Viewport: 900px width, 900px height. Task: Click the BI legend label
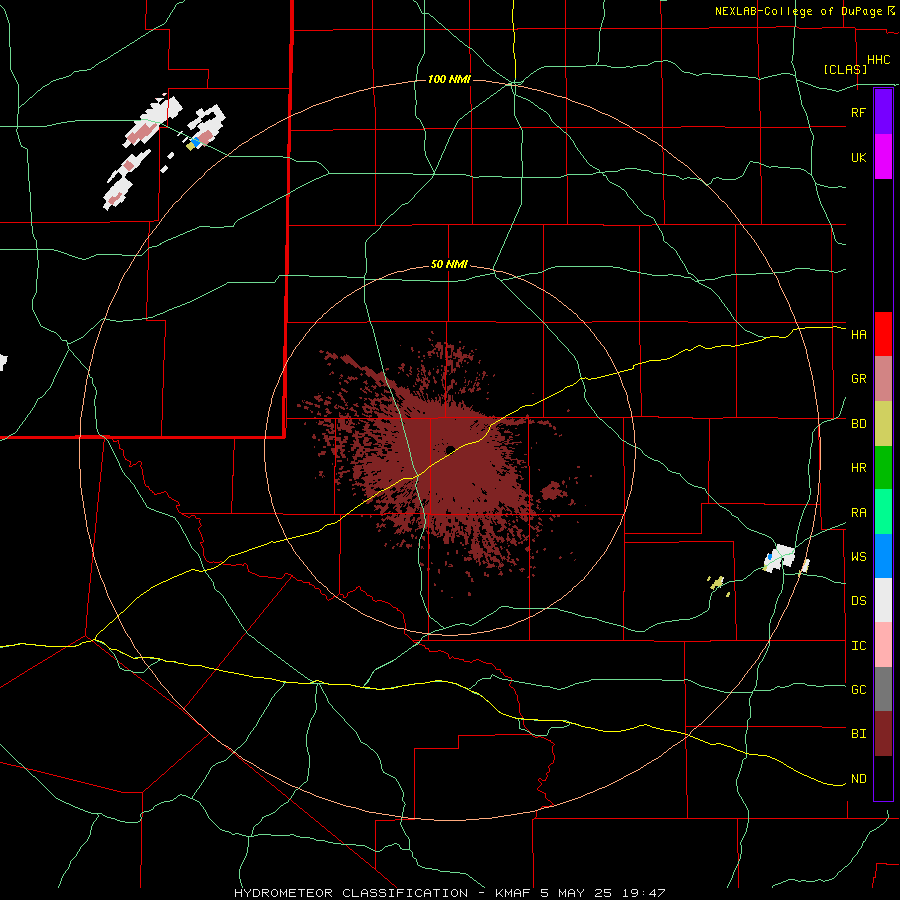click(x=859, y=734)
